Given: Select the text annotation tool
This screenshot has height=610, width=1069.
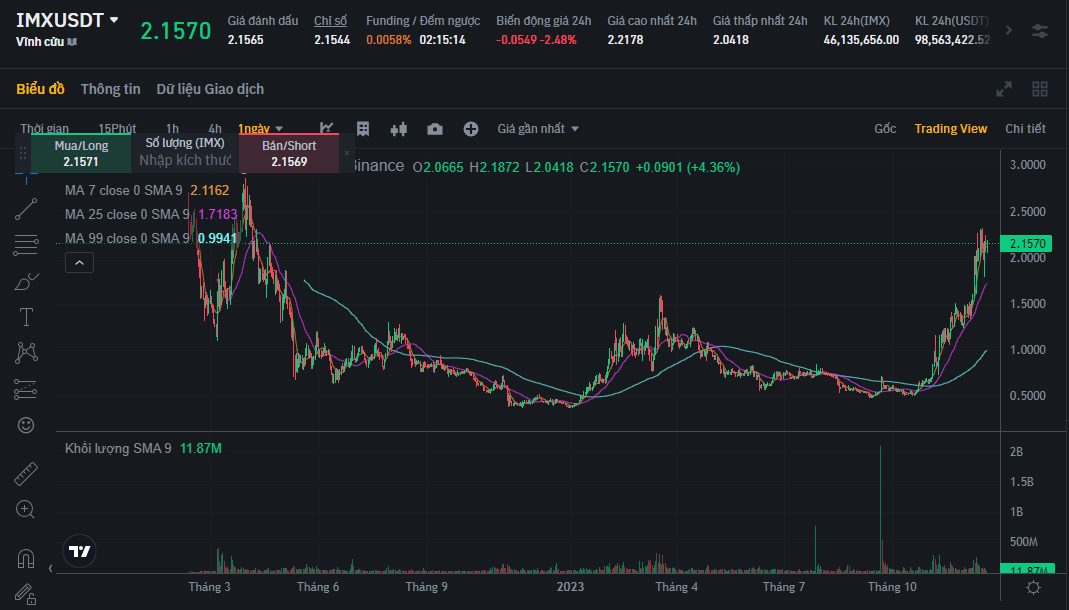Looking at the screenshot, I should [x=25, y=316].
